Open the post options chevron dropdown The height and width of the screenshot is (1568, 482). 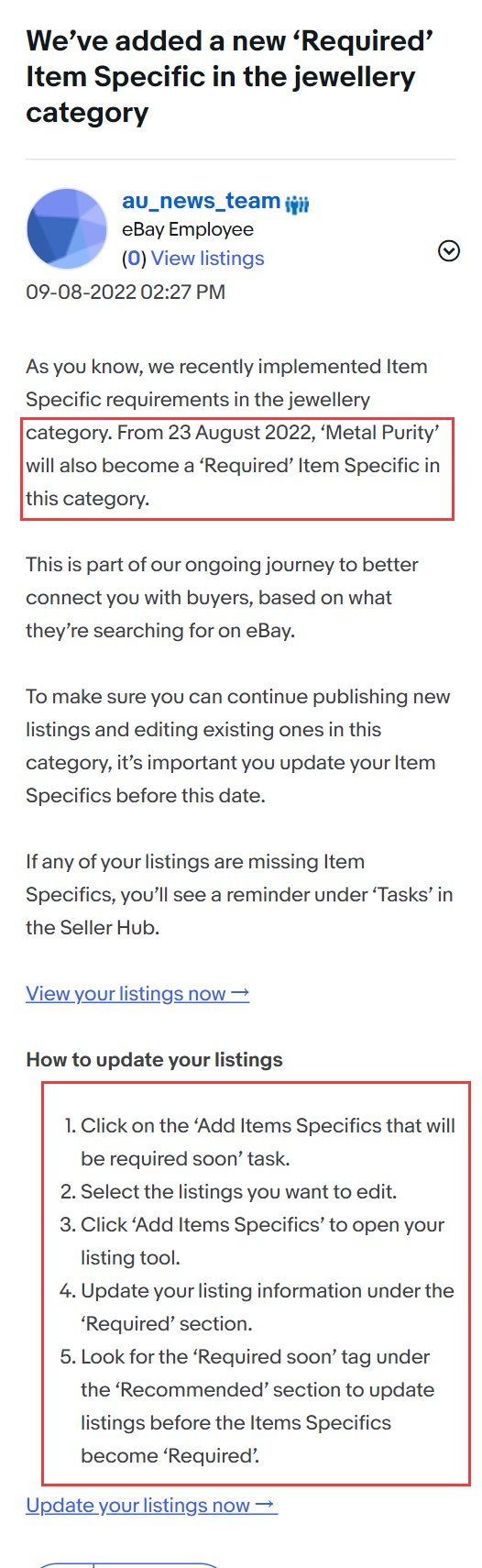(x=449, y=250)
